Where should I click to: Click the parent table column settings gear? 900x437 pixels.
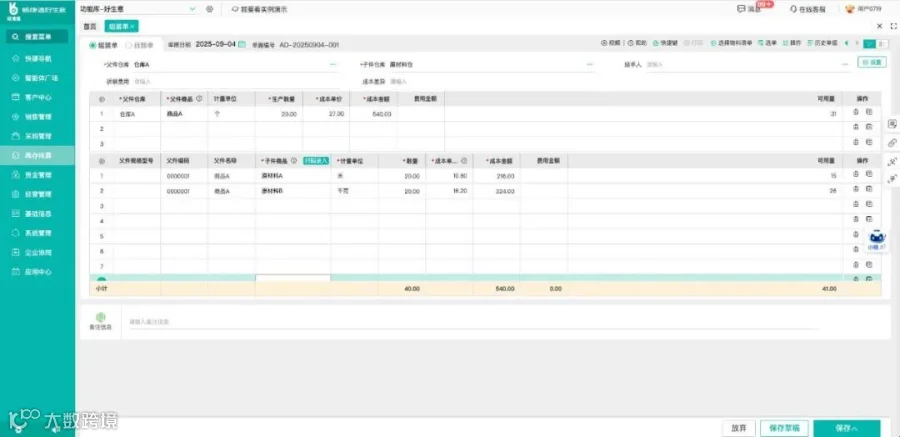pos(102,99)
